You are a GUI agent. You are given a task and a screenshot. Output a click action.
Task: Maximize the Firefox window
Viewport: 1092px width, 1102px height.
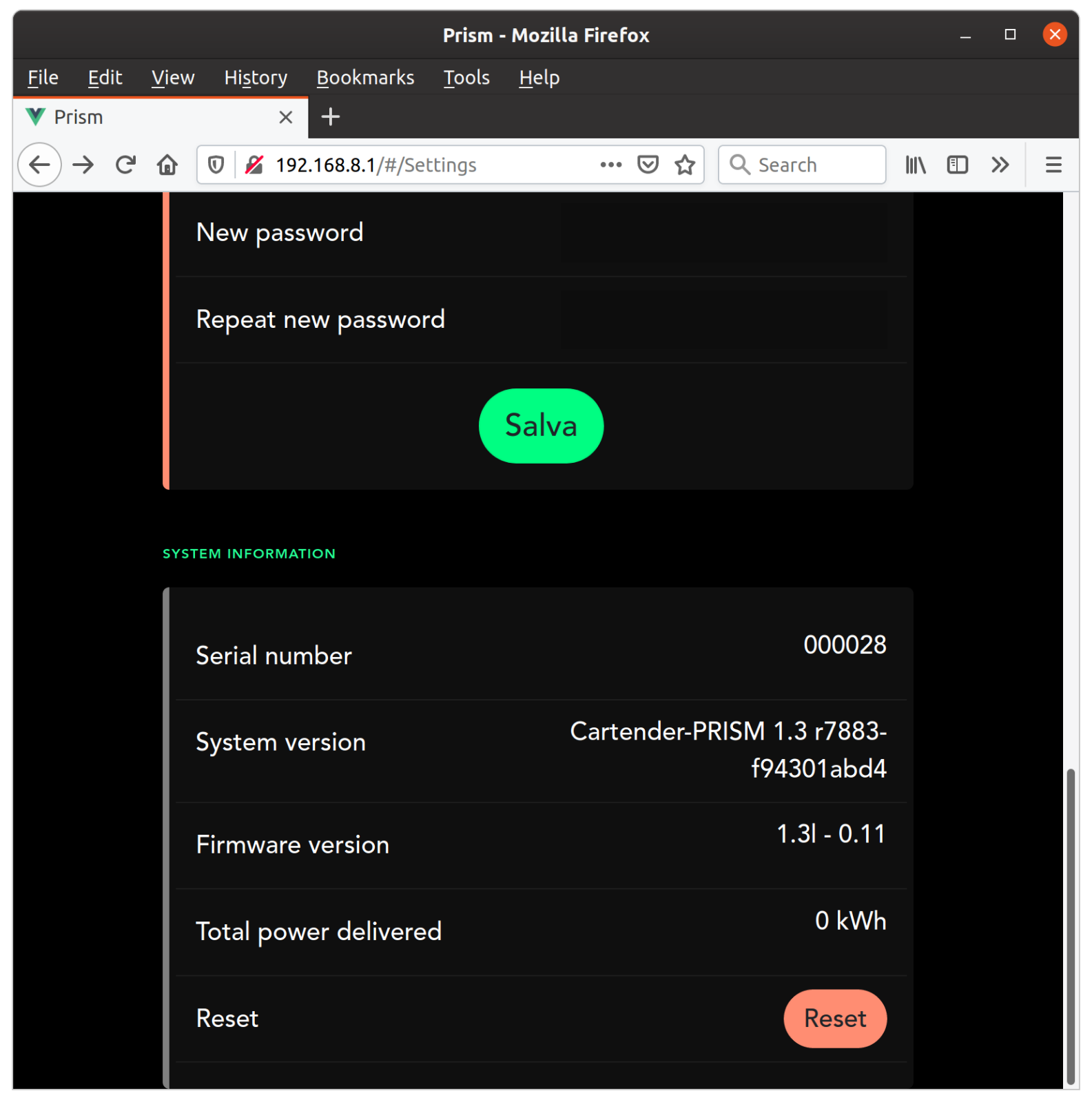(x=1010, y=35)
